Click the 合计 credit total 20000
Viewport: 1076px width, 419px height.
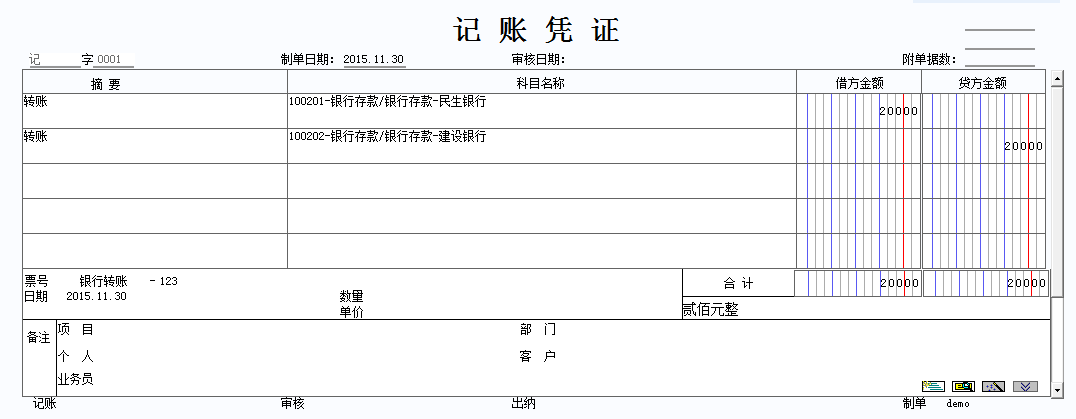pos(1027,283)
